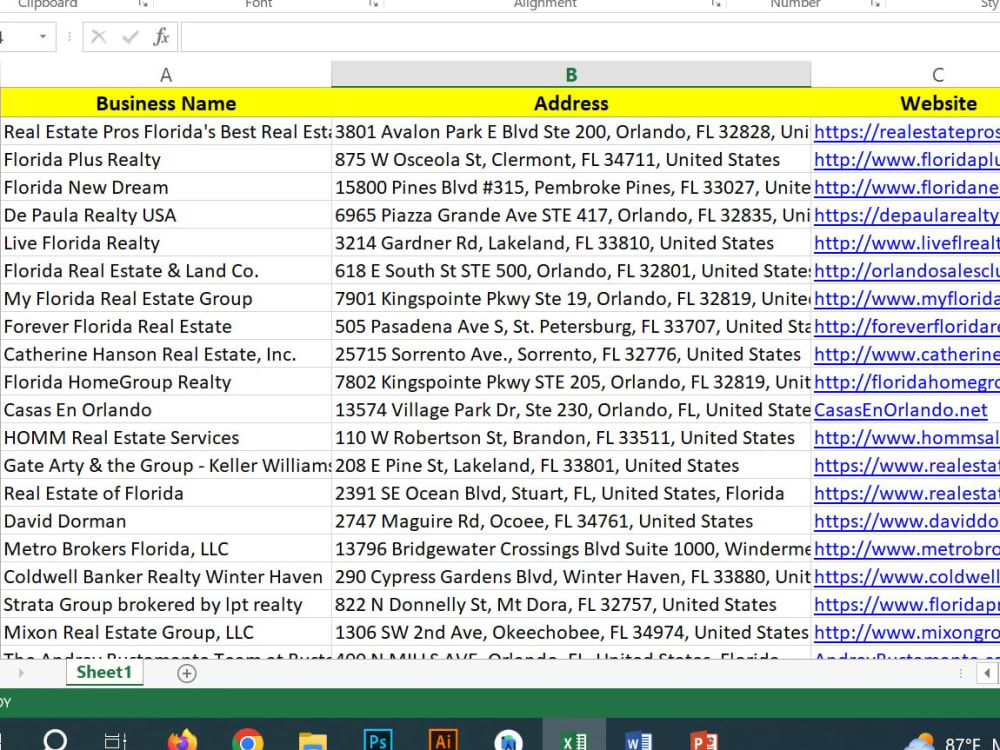Open Clipboard group dialog launcher
The width and height of the screenshot is (1000, 750).
(x=143, y=4)
